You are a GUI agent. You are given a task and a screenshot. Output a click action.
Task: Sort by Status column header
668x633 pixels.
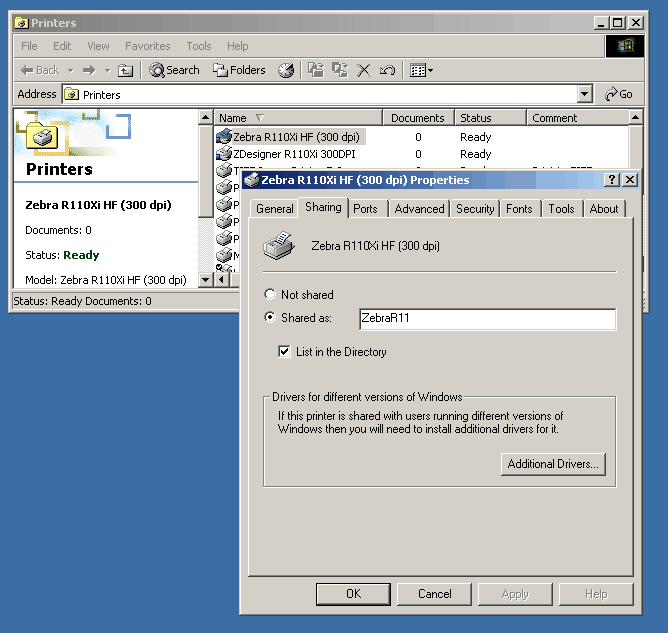coord(490,118)
